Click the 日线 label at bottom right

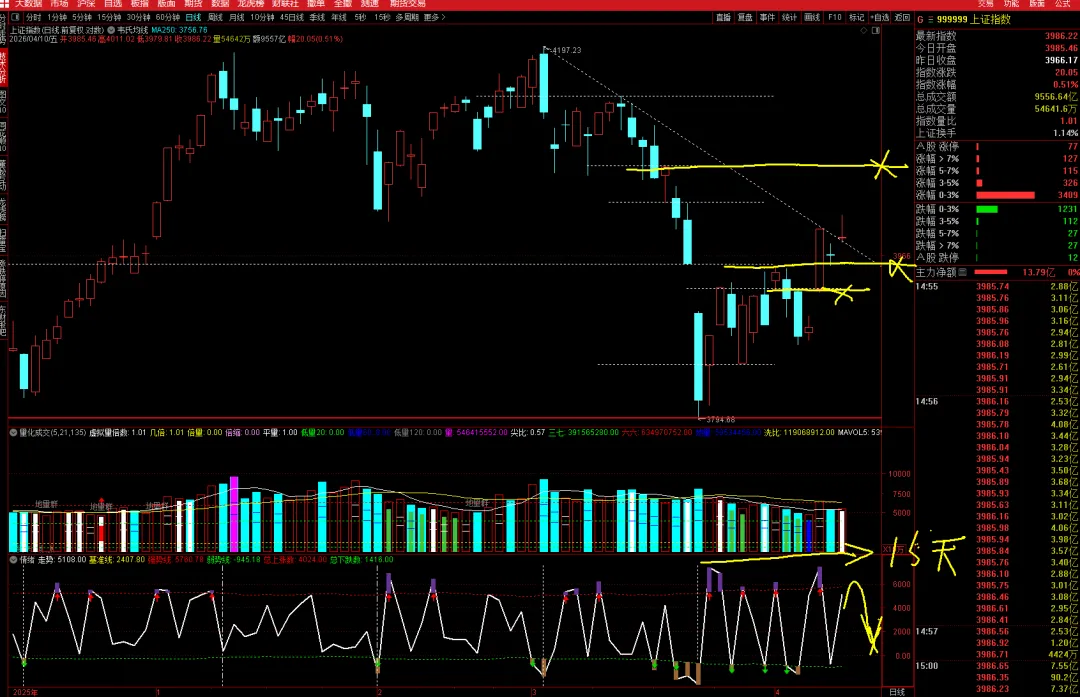pyautogui.click(x=897, y=691)
